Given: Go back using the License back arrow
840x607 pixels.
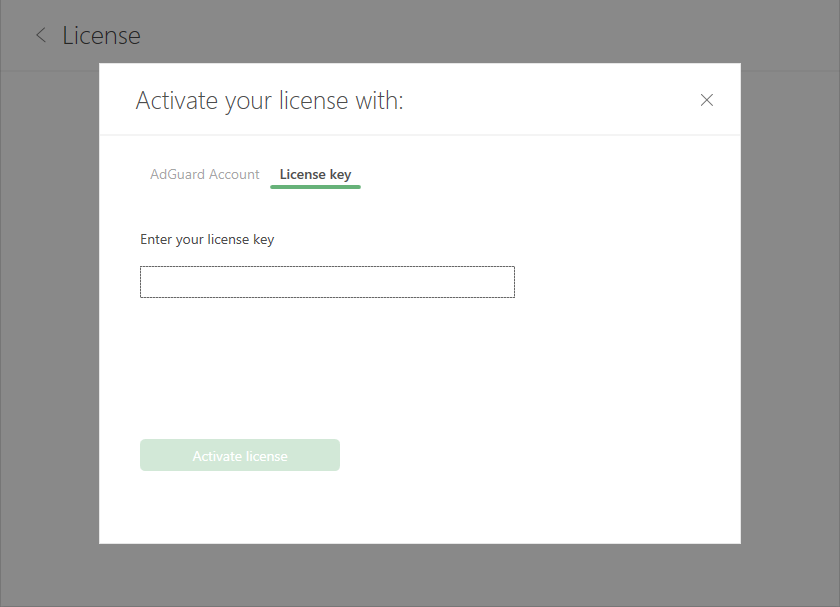Looking at the screenshot, I should point(41,35).
